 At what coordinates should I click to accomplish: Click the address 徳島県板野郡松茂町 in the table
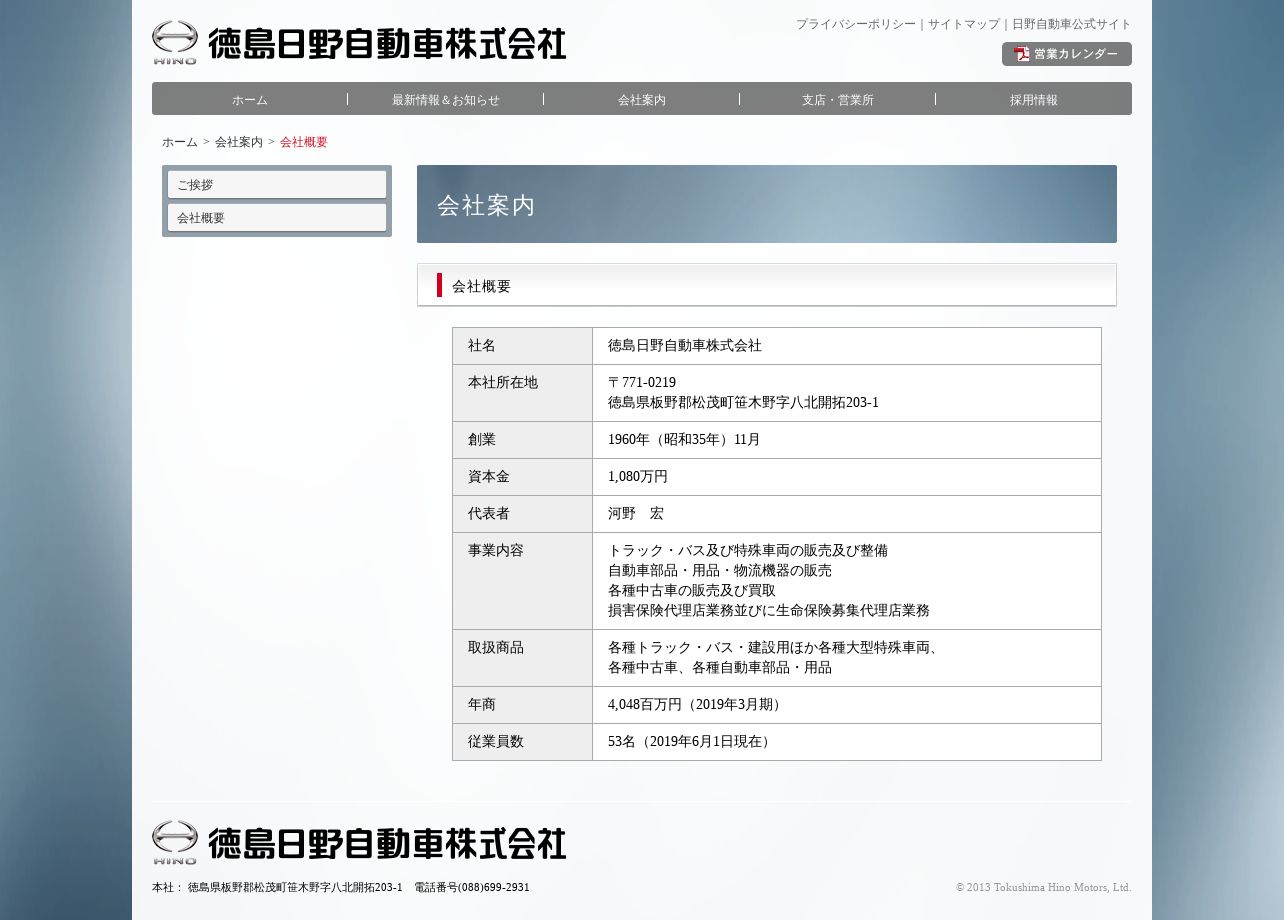click(743, 403)
